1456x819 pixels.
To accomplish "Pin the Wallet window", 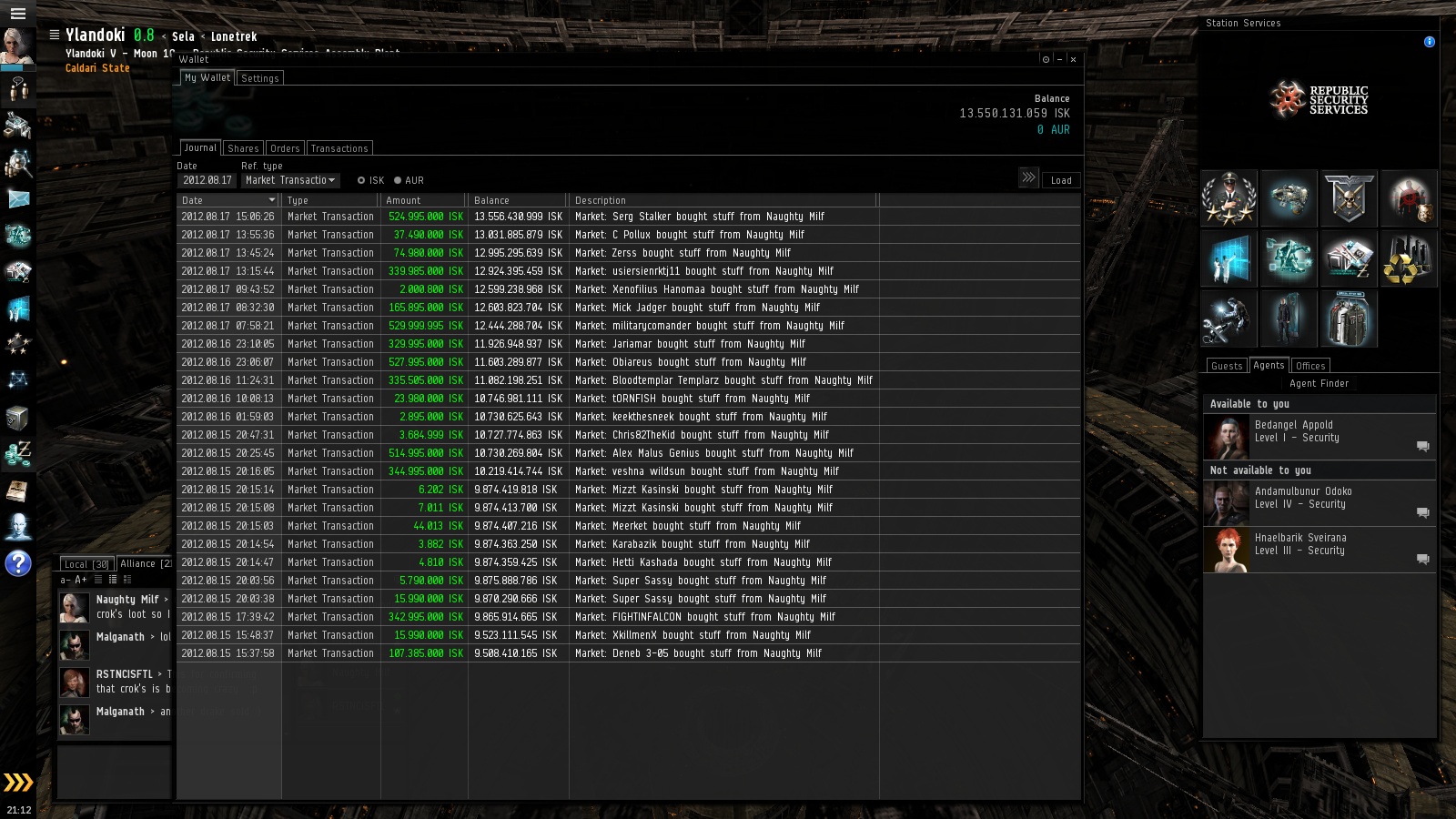I will click(1046, 59).
